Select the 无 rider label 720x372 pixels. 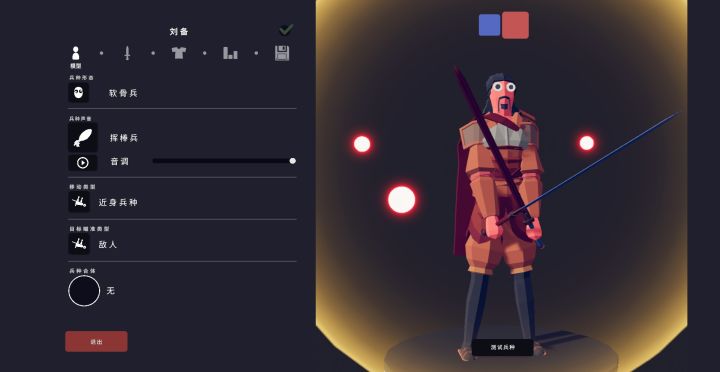coord(111,291)
